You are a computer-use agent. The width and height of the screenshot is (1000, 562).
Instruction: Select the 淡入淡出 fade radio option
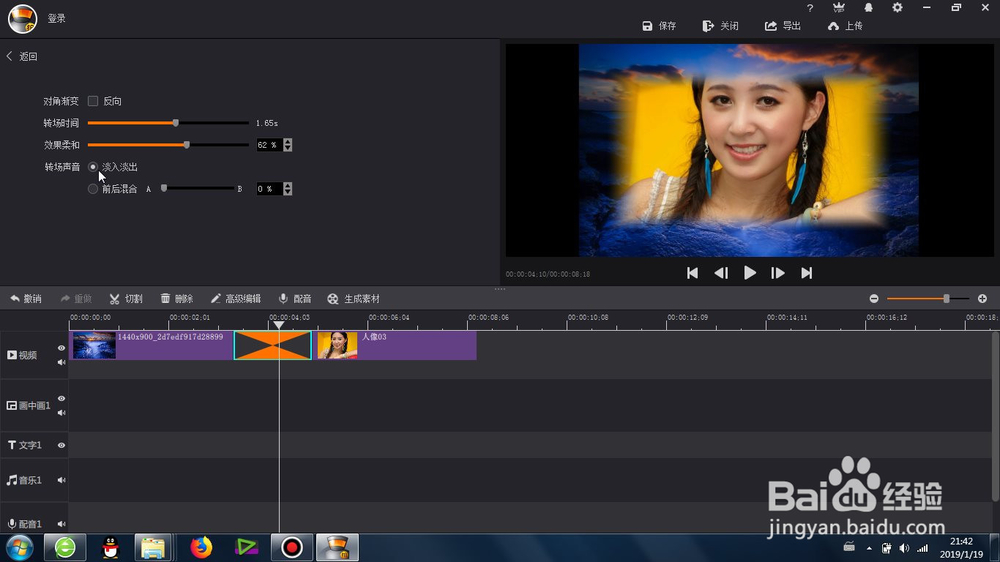click(93, 166)
